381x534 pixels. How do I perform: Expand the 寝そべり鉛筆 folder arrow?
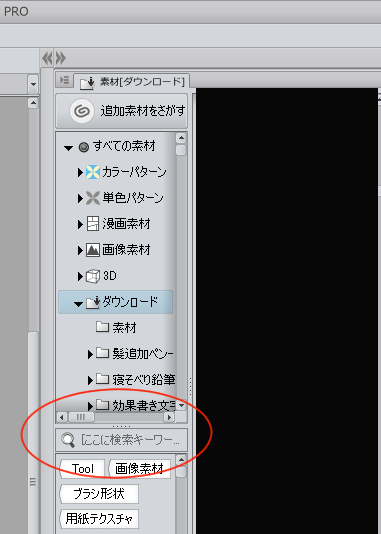[90, 380]
